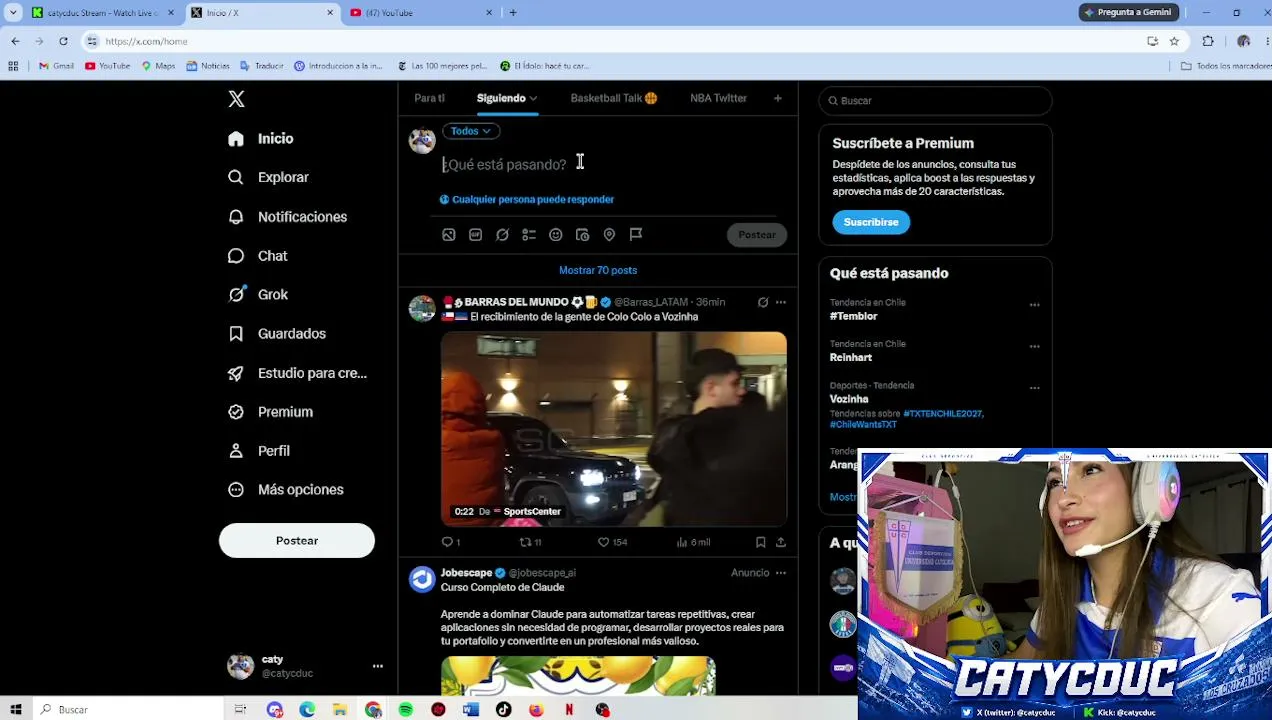
Task: Open the Windows Start menu
Action: pos(15,710)
